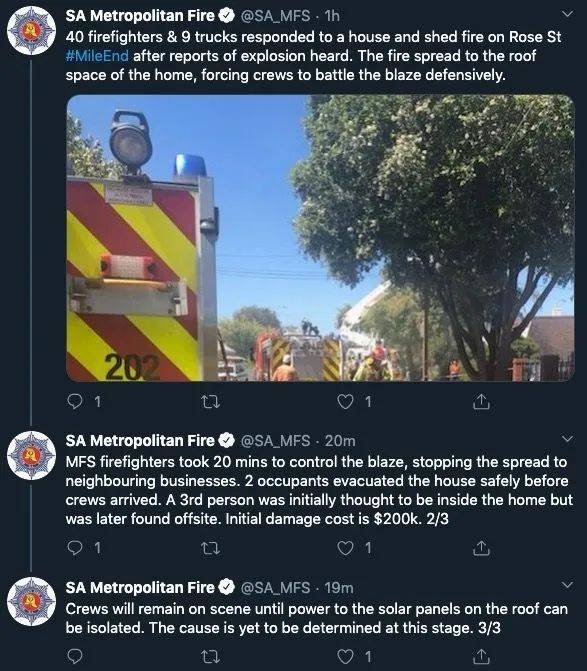Like the 2/3 tweet about occupants evacuated

coord(345,547)
